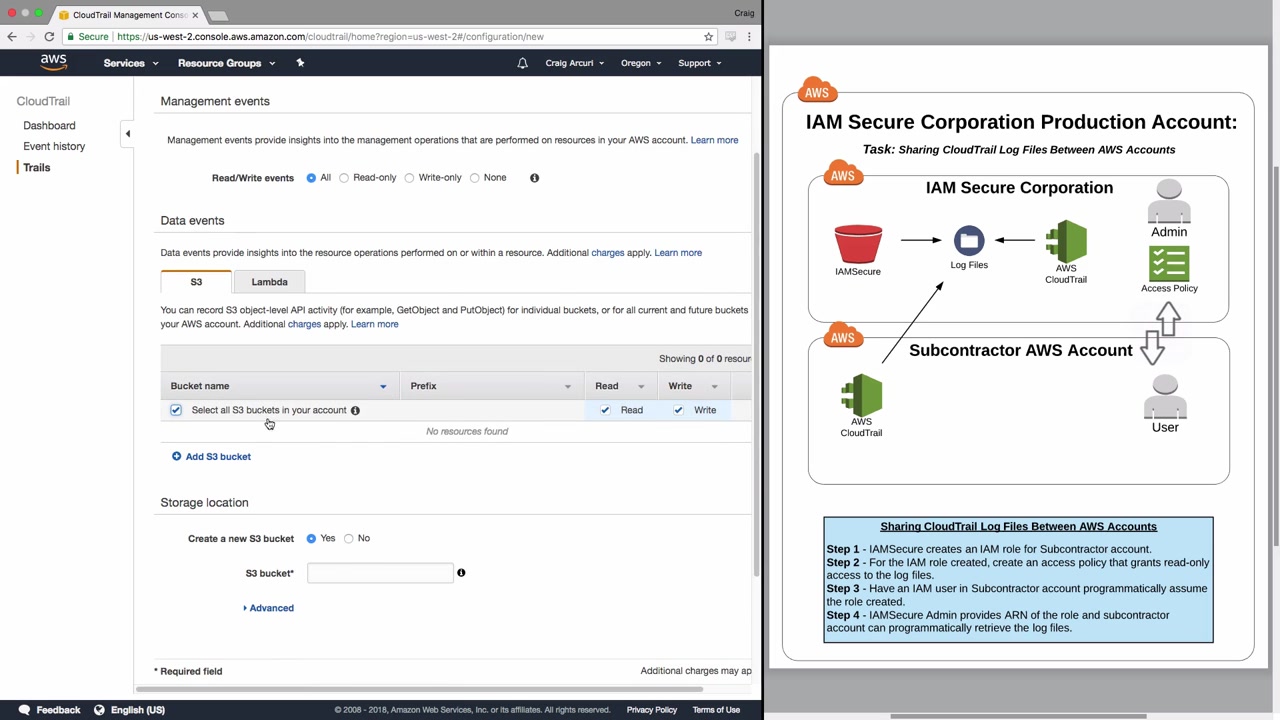
Task: Reload the page with the refresh icon
Action: [x=49, y=37]
